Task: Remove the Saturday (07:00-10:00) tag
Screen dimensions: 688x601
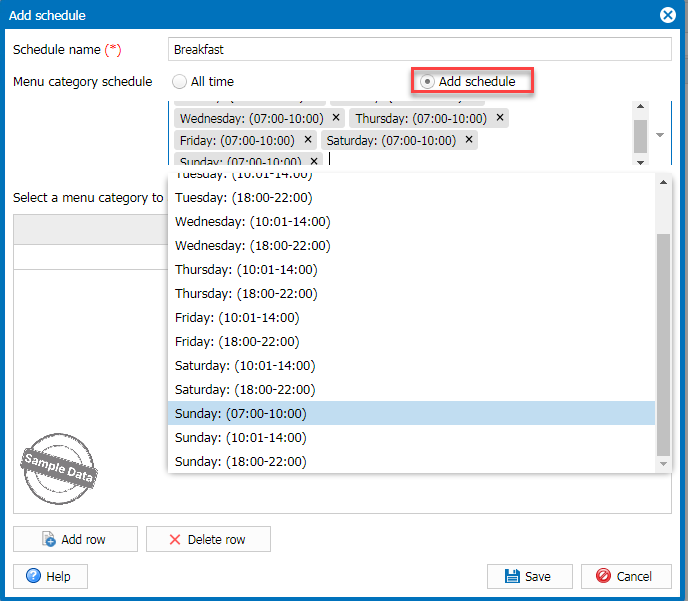Action: pos(467,140)
